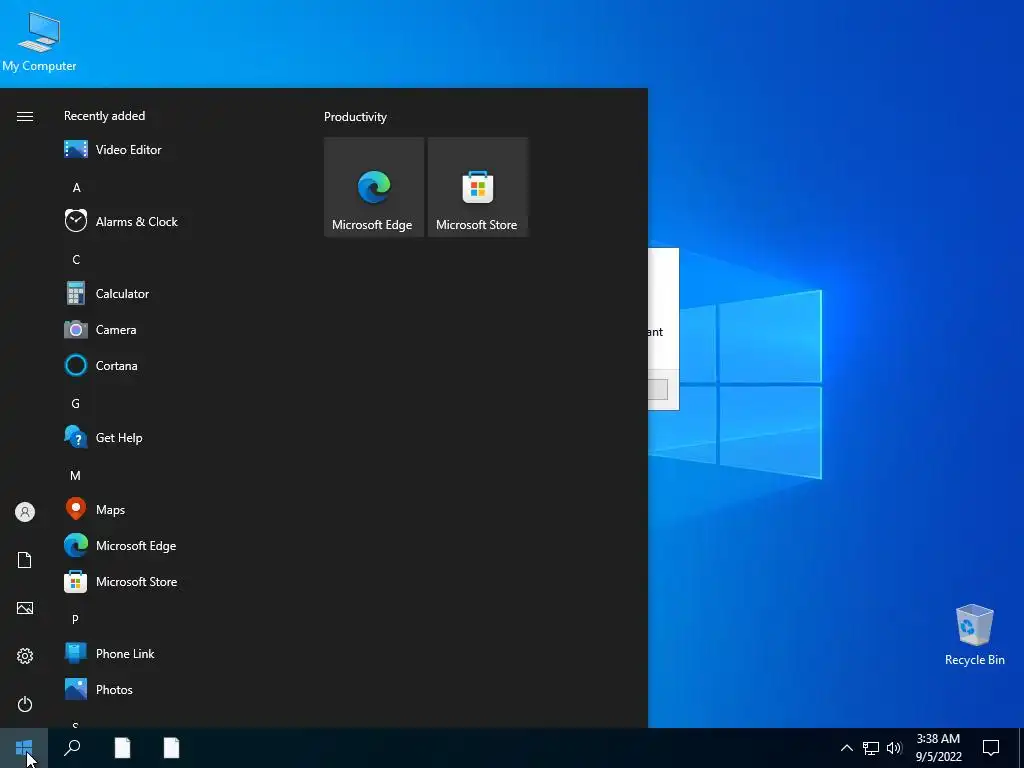Select Recycle Bin desktop icon
Image resolution: width=1024 pixels, height=768 pixels.
point(974,635)
